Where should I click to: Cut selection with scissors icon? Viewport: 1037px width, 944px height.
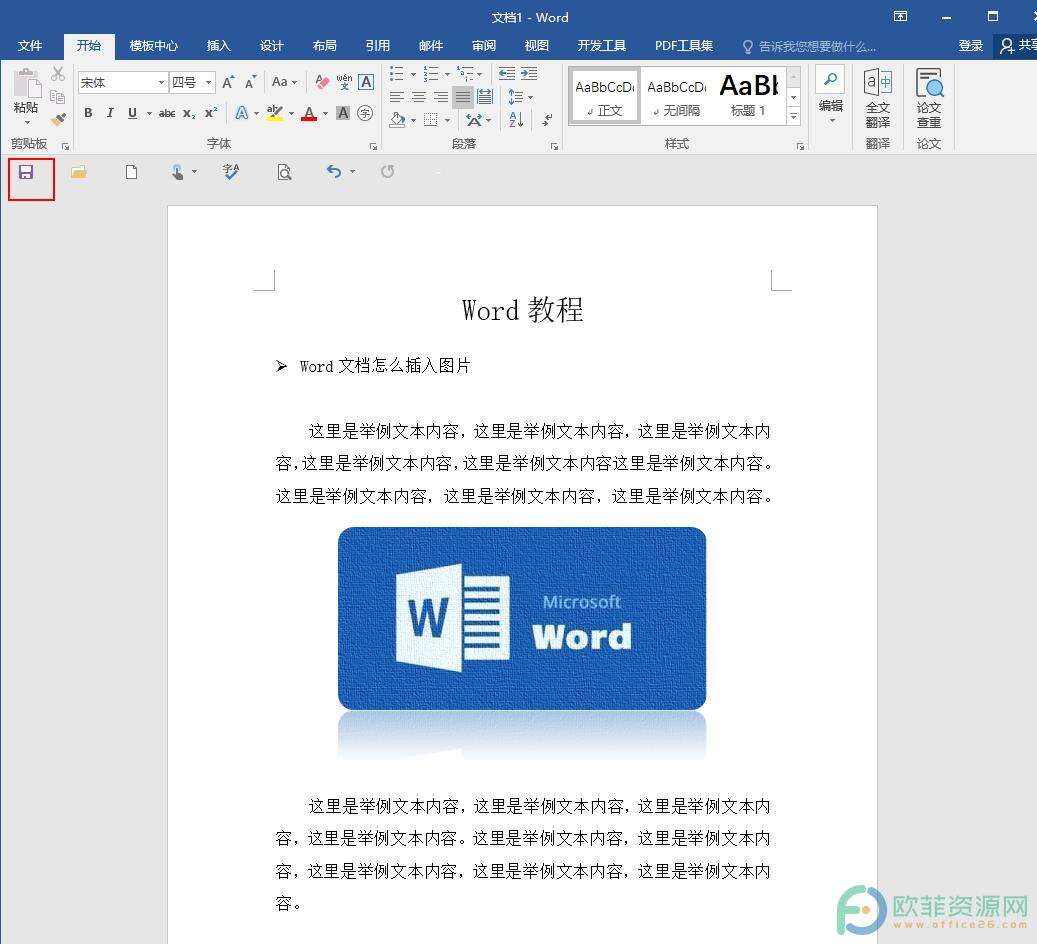tap(58, 73)
